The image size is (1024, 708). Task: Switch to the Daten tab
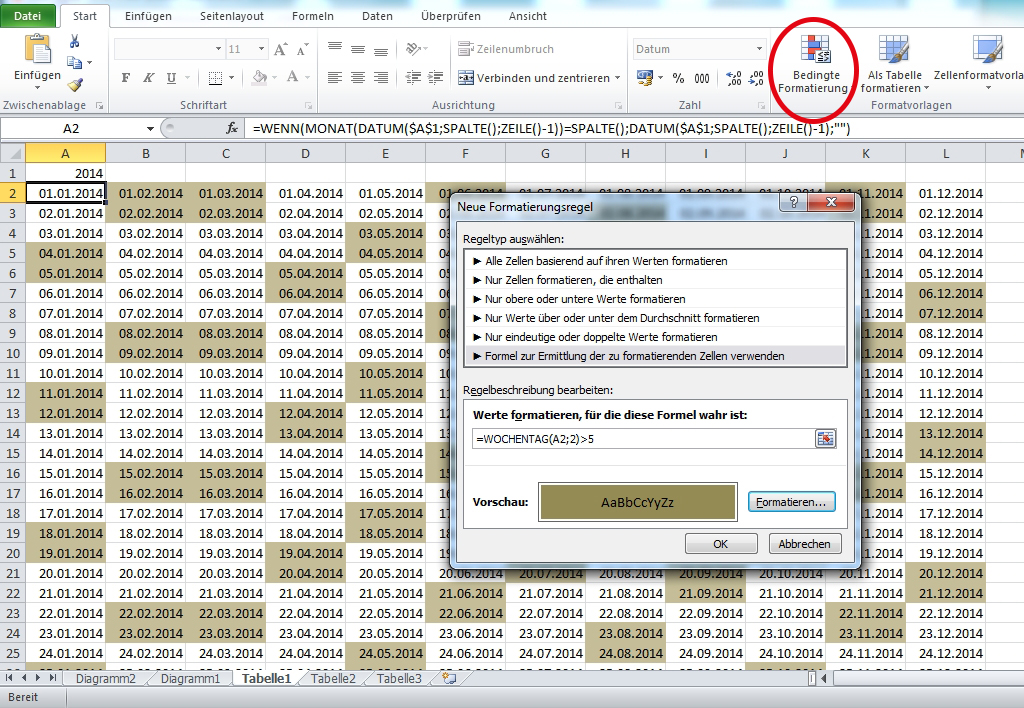377,16
